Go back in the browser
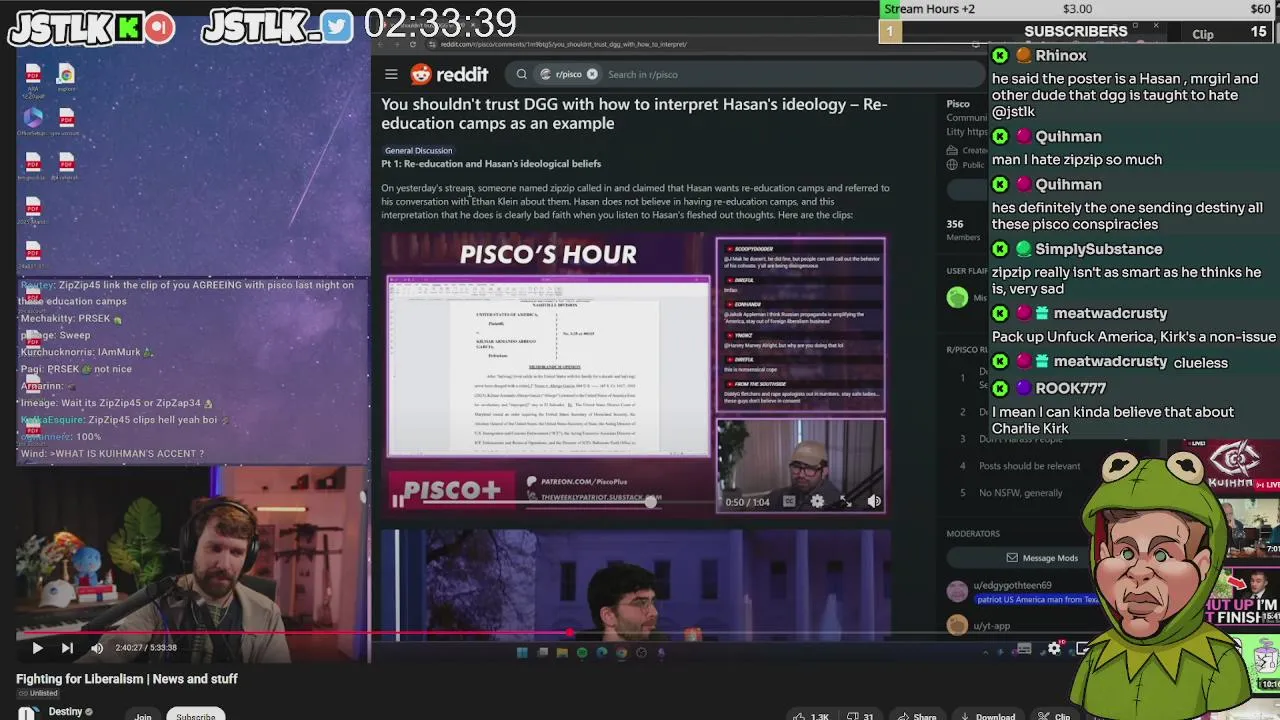The height and width of the screenshot is (720, 1280). click(x=382, y=44)
